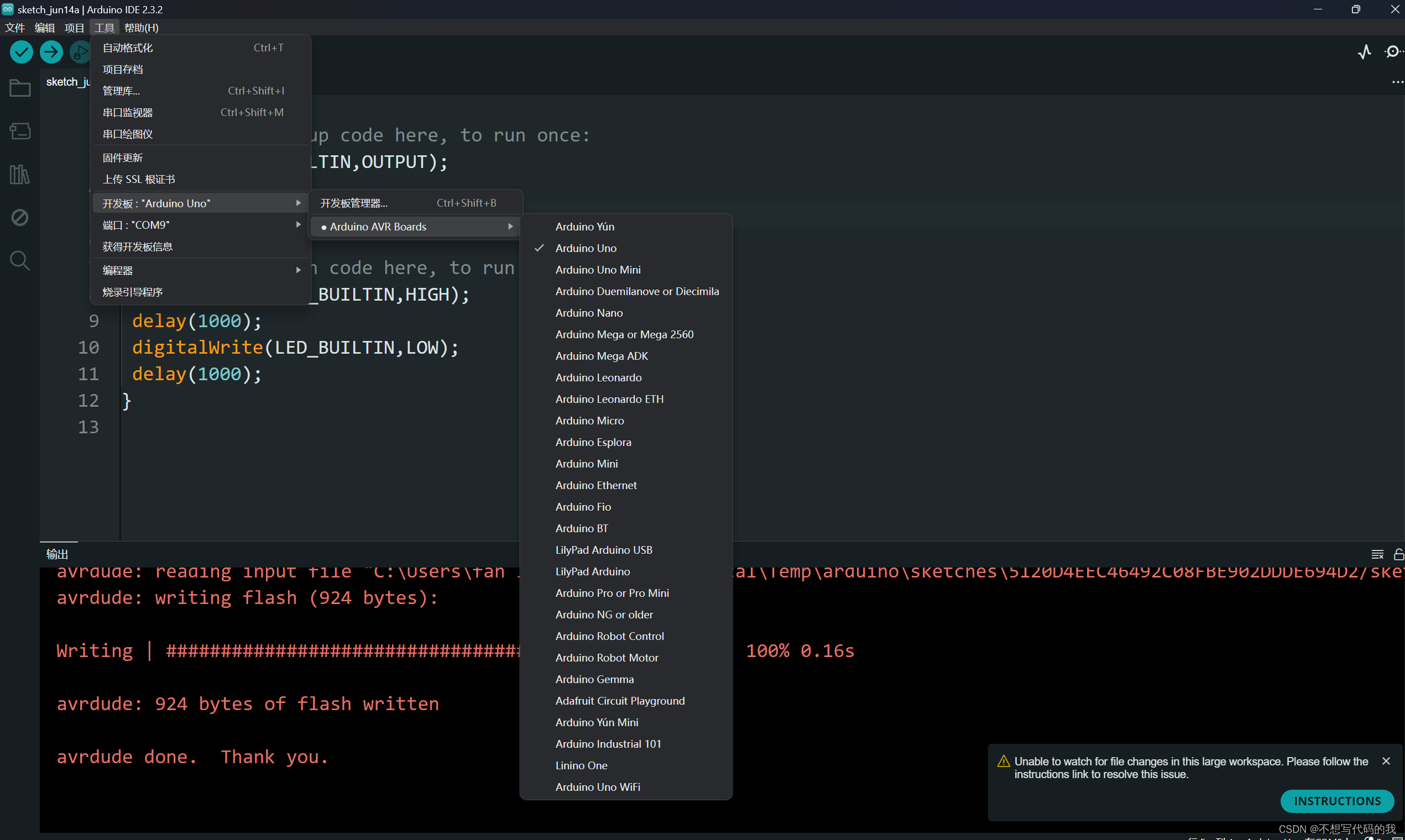
Task: Choose 项目存档 menu entry
Action: coord(201,70)
